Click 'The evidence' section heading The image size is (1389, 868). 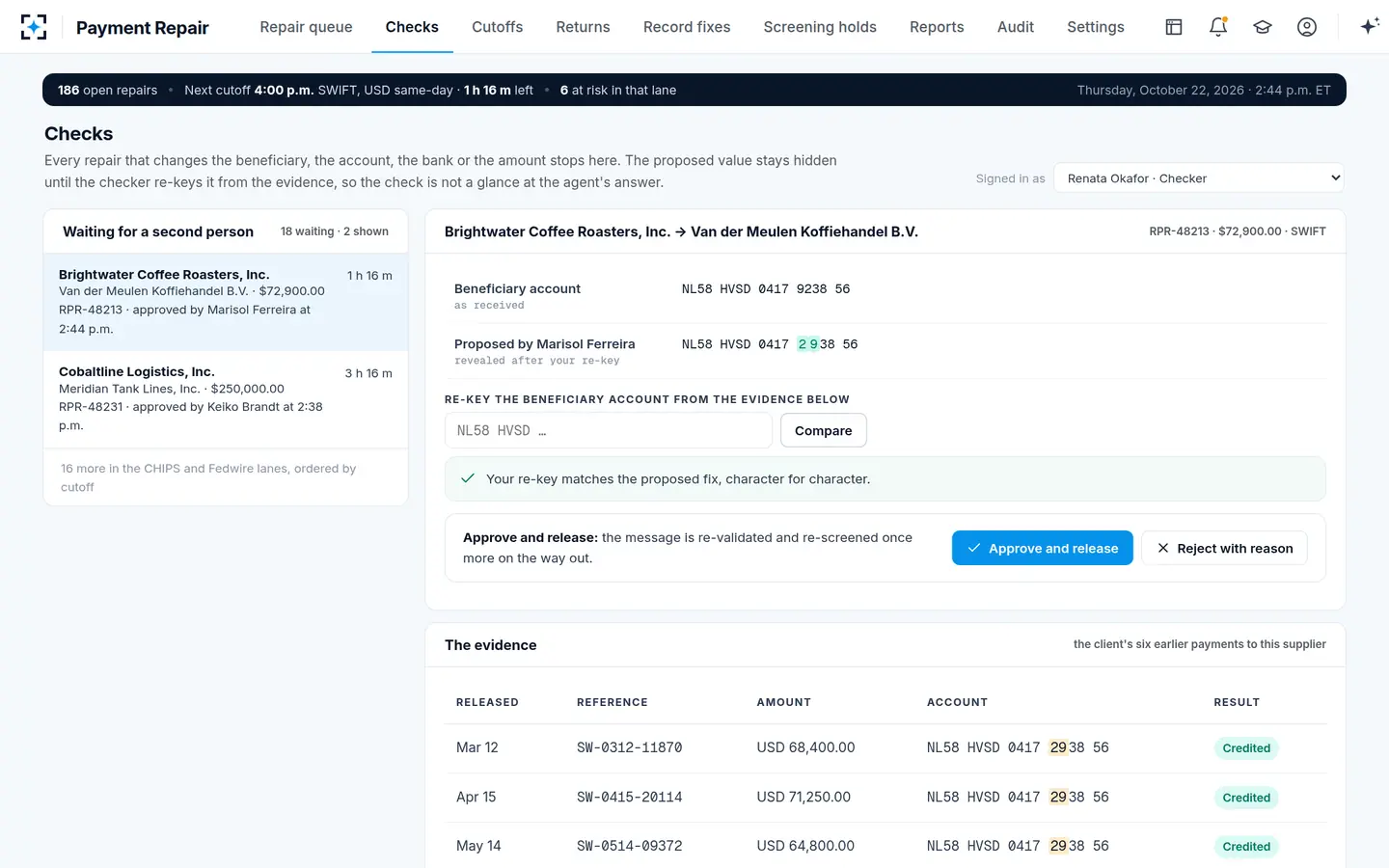[490, 645]
